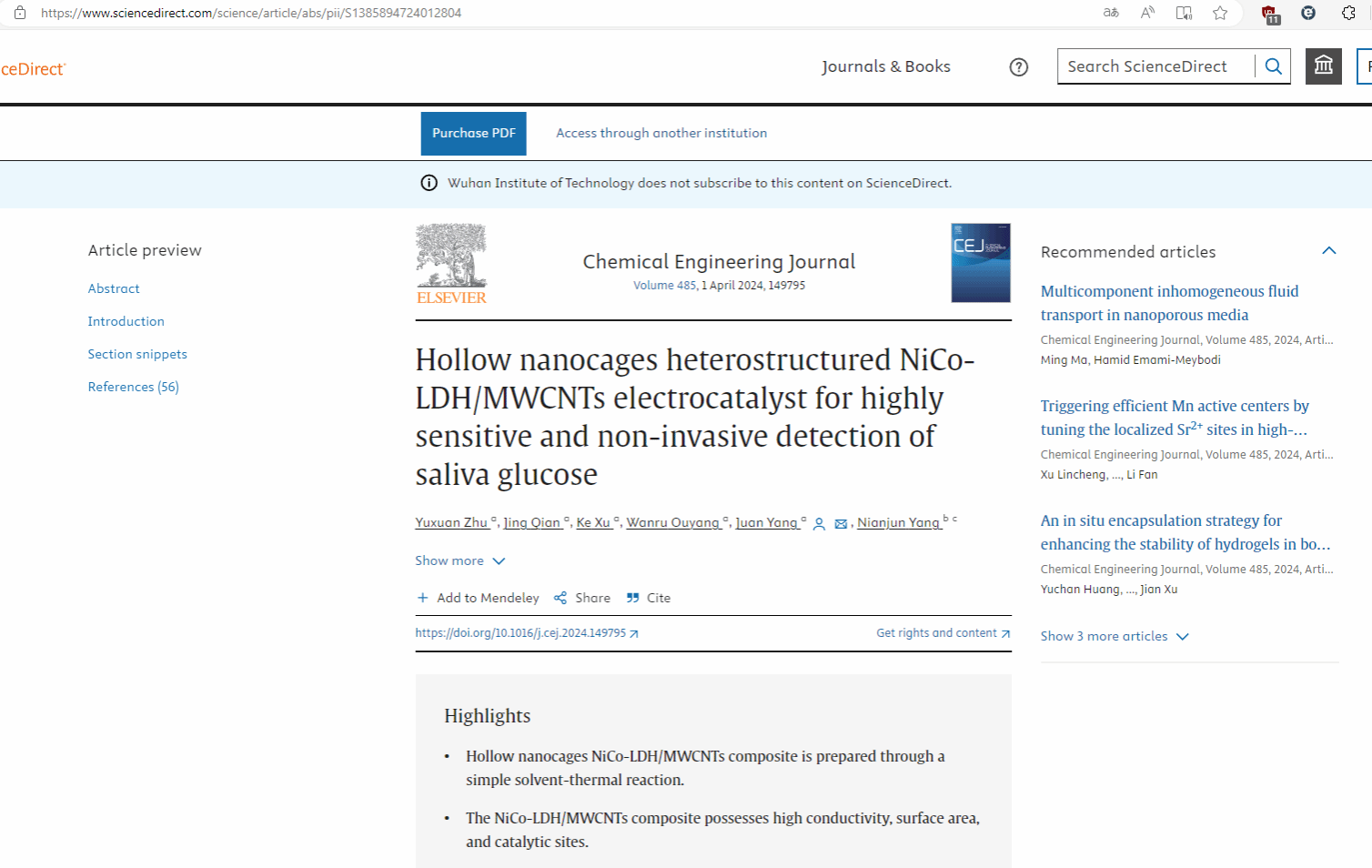The image size is (1372, 868).
Task: Click the Search ScienceDirect input field
Action: 1155,66
